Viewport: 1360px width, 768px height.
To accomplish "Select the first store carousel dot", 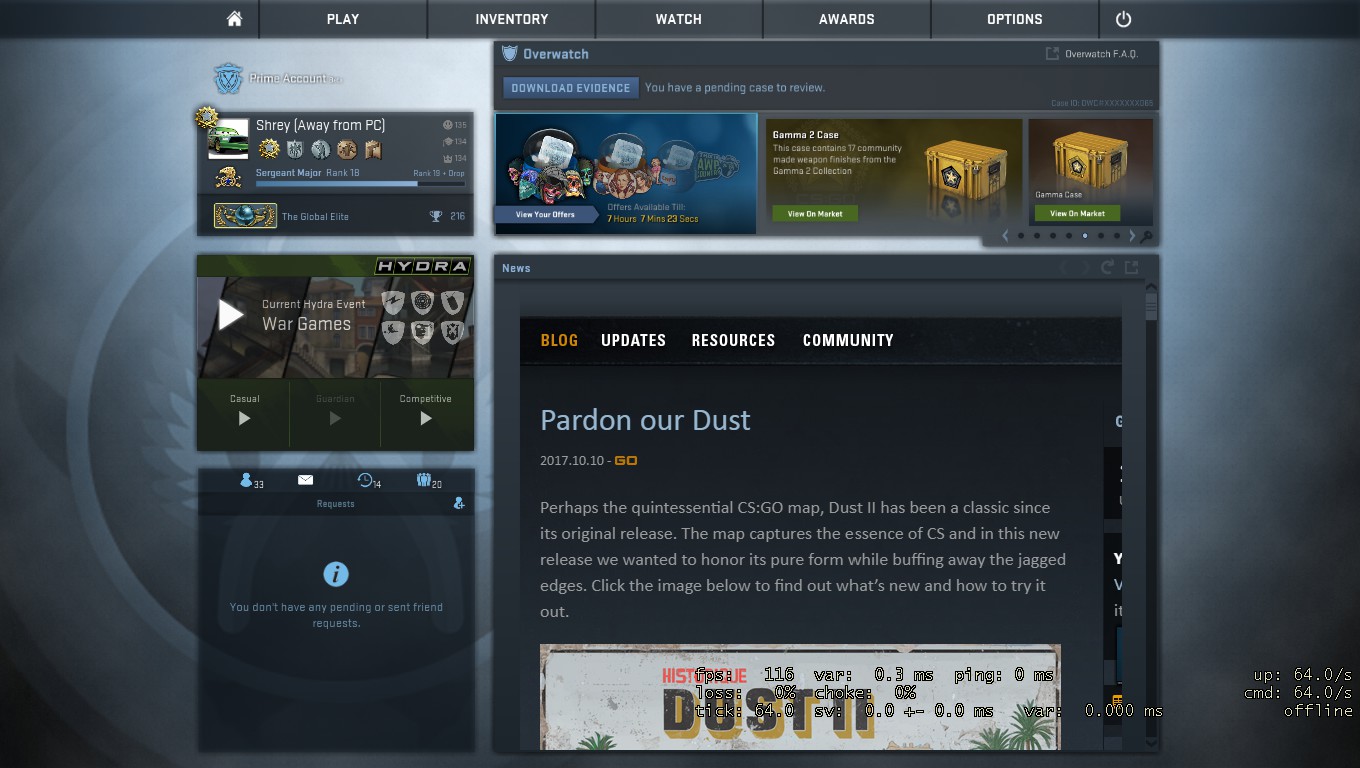I will 1020,236.
